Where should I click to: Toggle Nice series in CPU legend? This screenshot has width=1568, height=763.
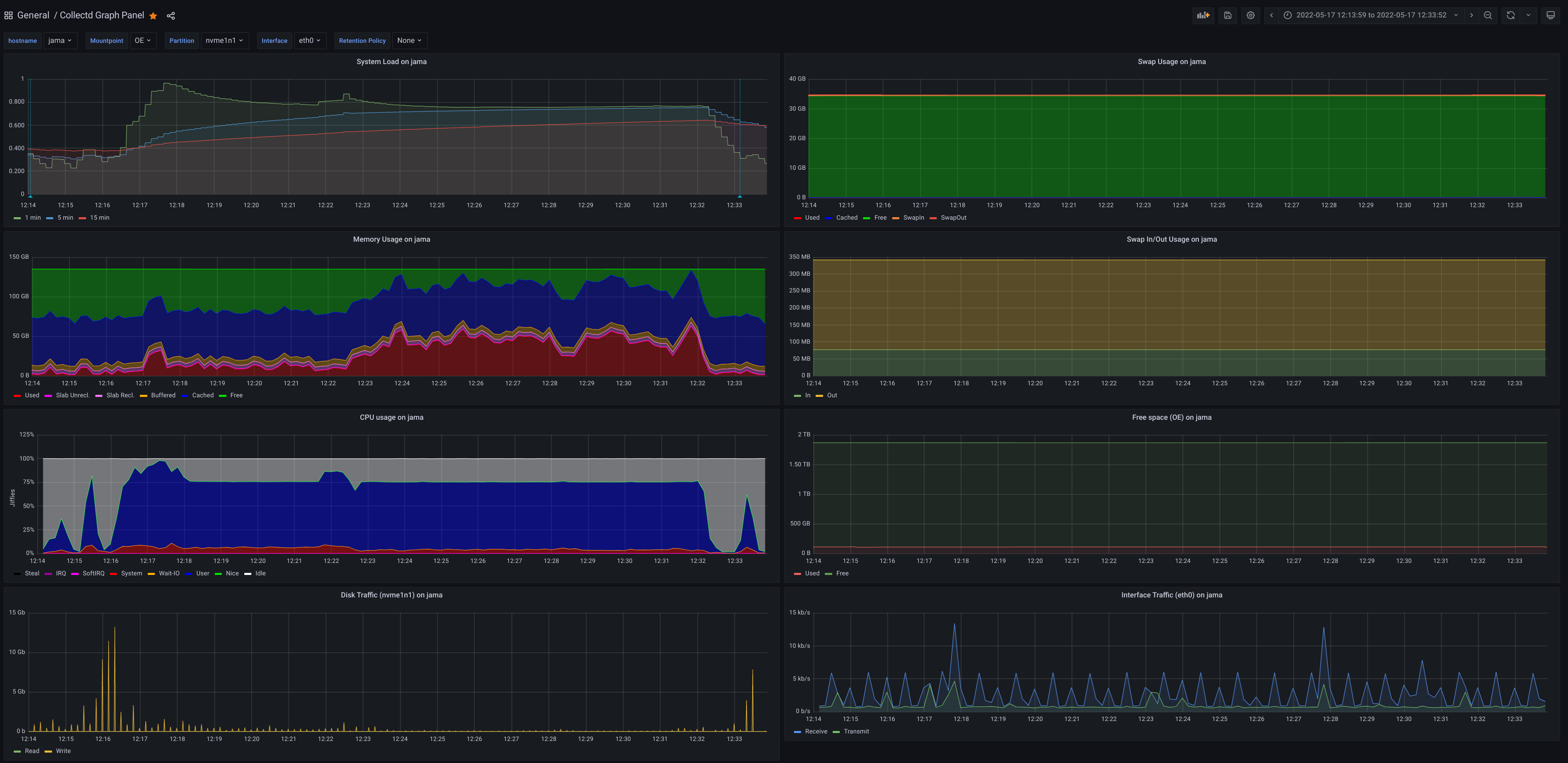(x=233, y=574)
